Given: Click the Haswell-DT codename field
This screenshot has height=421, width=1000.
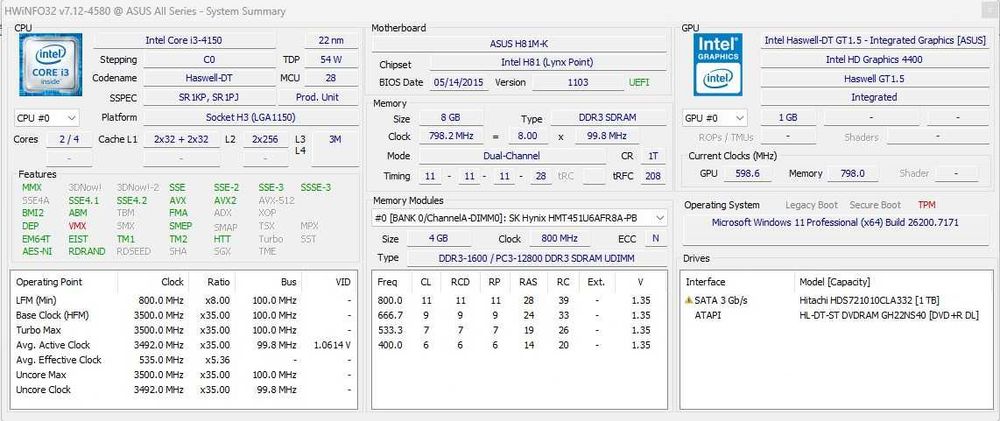Looking at the screenshot, I should pyautogui.click(x=209, y=78).
